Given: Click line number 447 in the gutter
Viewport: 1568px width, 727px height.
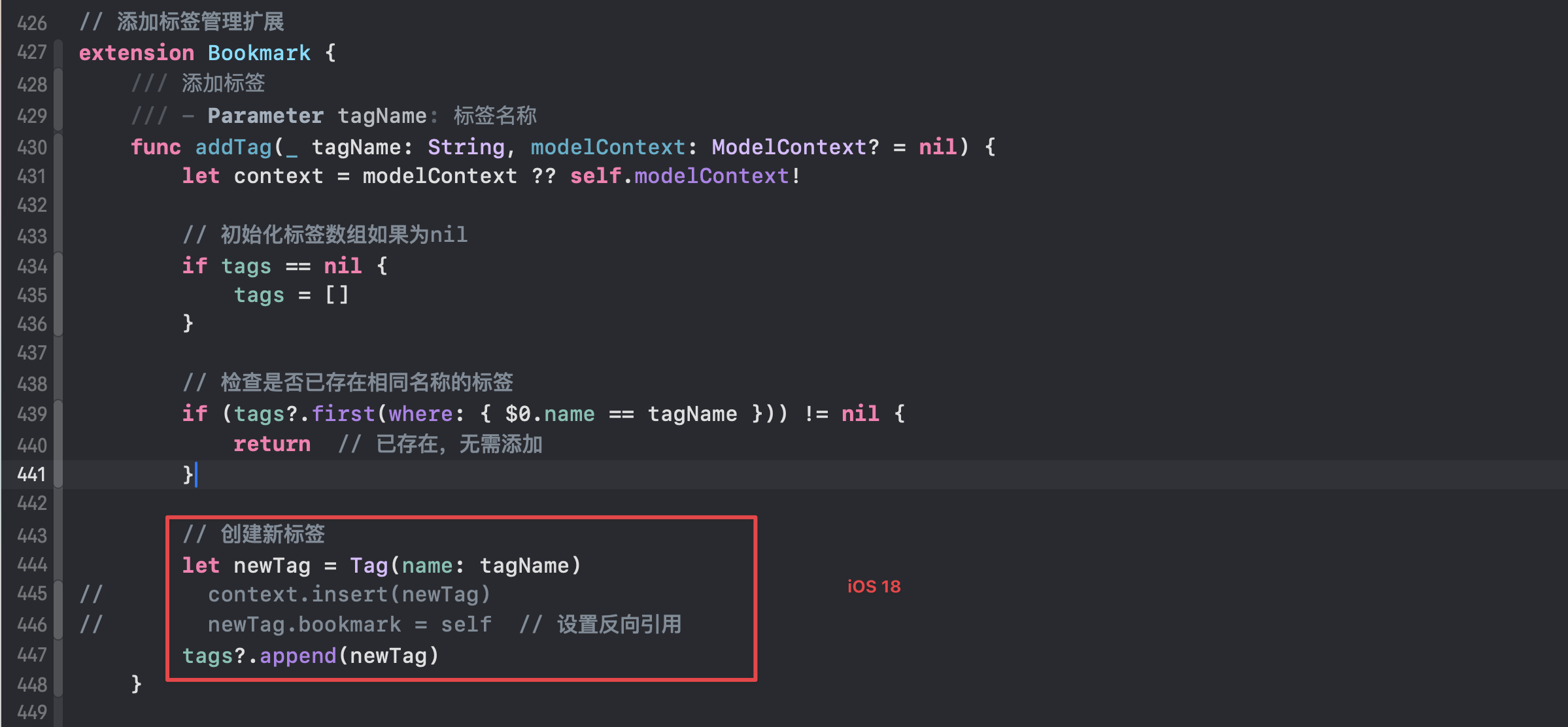Looking at the screenshot, I should click(32, 654).
